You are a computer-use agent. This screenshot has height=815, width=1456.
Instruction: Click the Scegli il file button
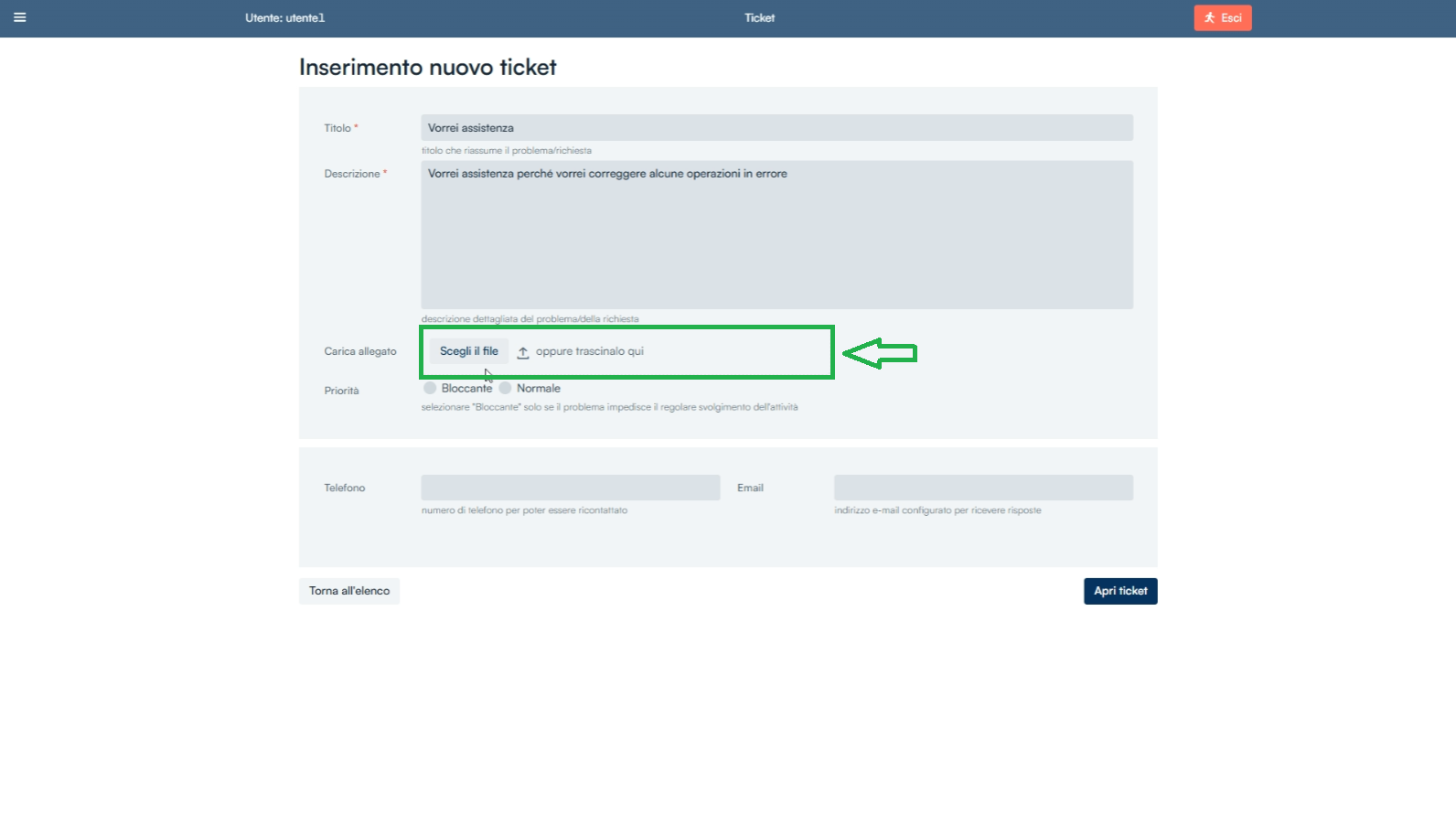click(x=469, y=351)
